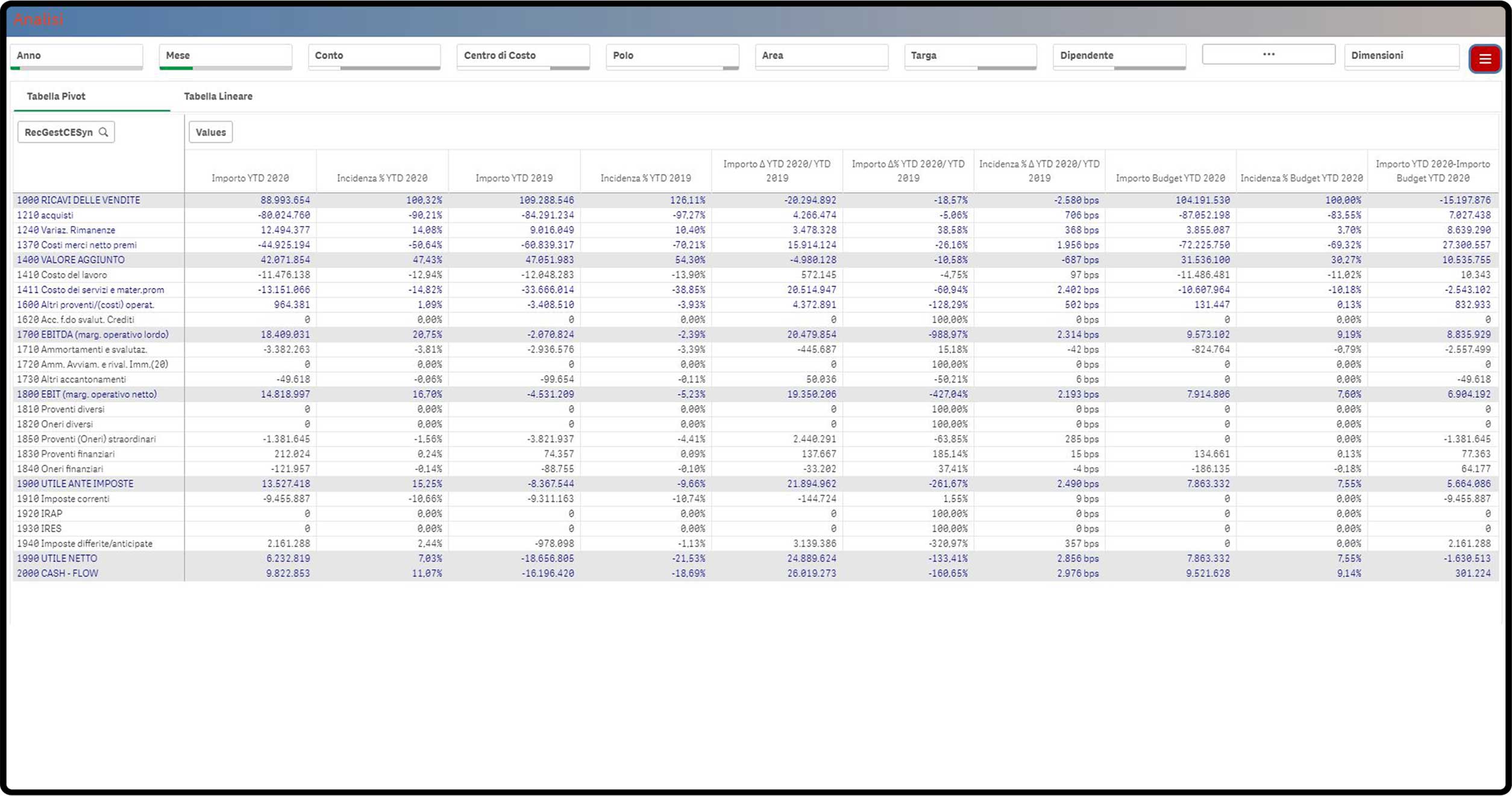Click the Dimensioni selector
The width and height of the screenshot is (1512, 796).
(x=1401, y=55)
